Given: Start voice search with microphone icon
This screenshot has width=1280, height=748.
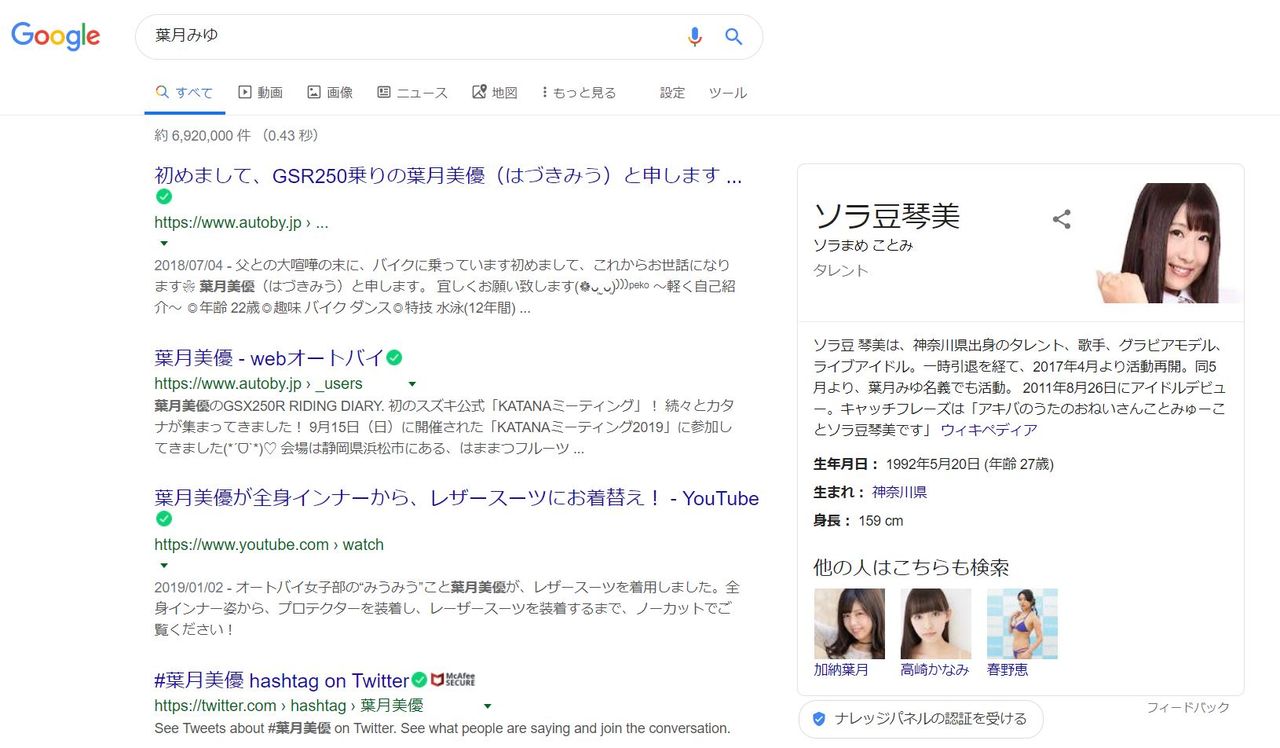Looking at the screenshot, I should click(x=694, y=37).
